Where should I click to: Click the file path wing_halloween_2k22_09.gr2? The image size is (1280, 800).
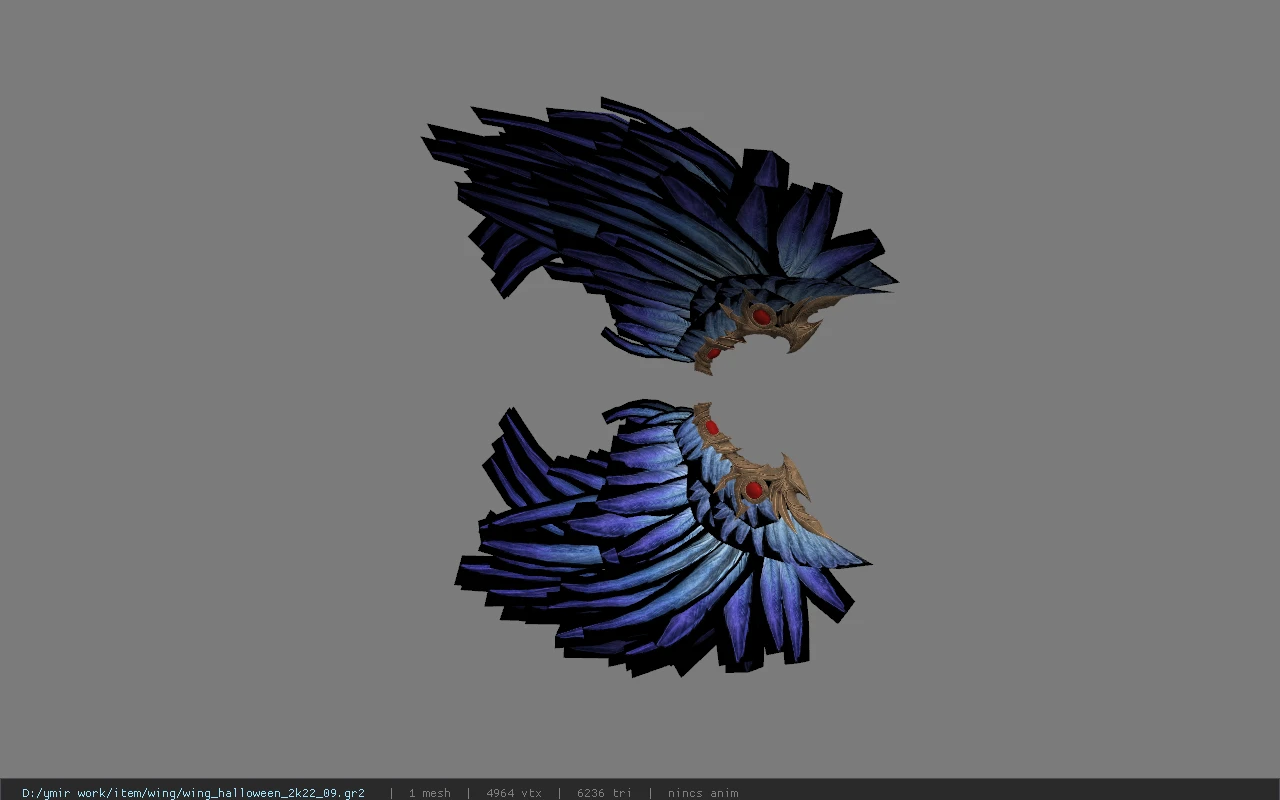[193, 793]
